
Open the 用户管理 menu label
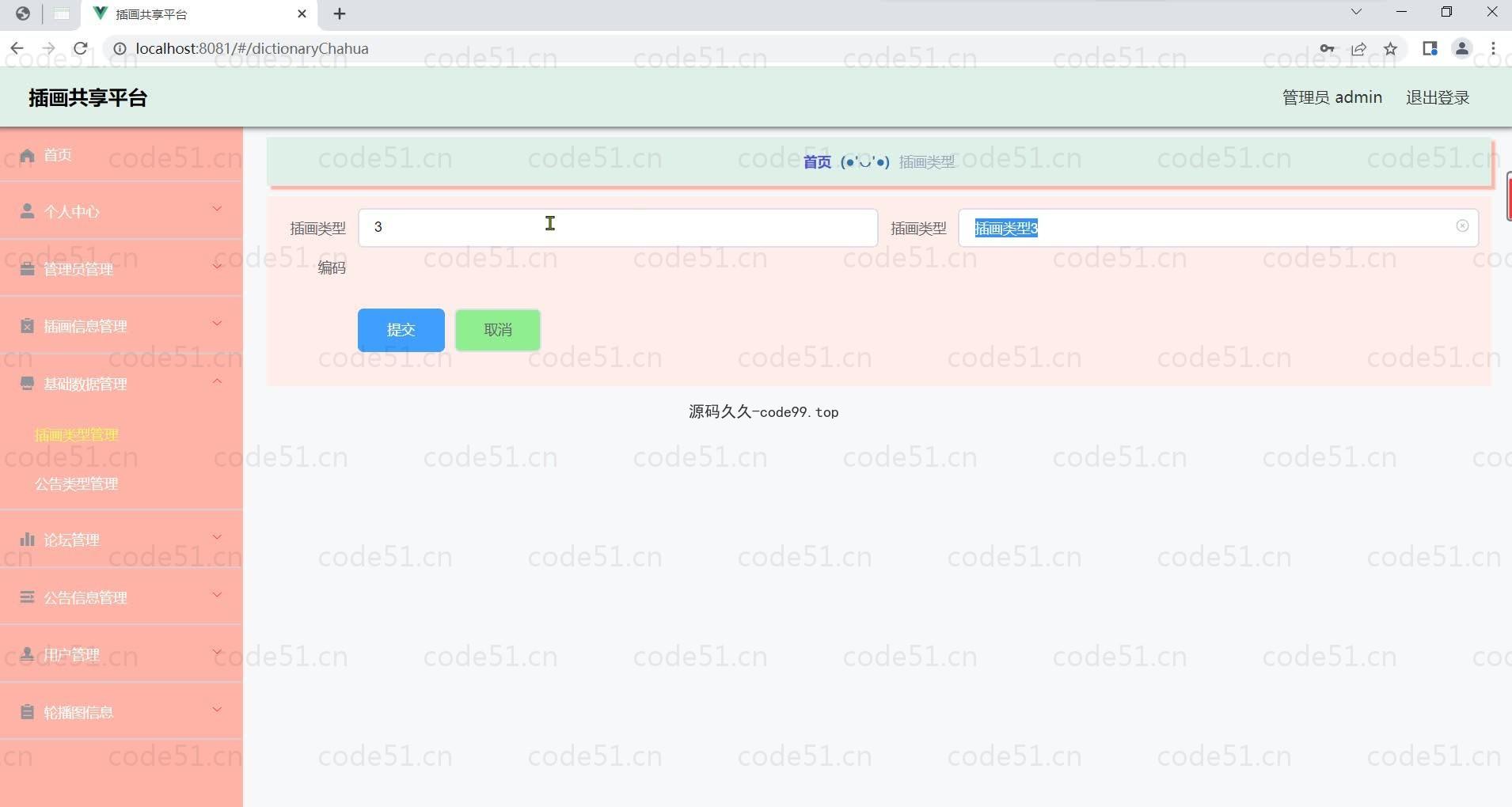tap(71, 654)
